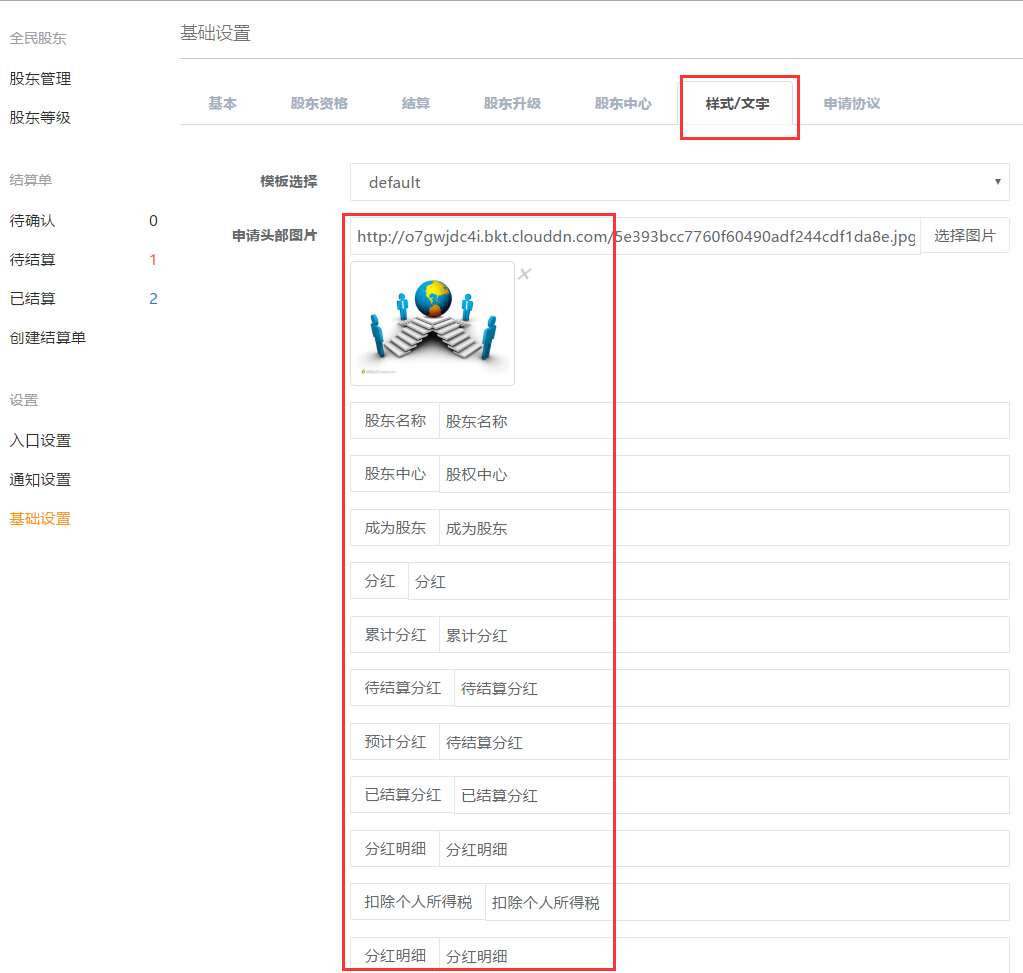The height and width of the screenshot is (973, 1023).
Task: Click the 选择图片 button
Action: (964, 236)
